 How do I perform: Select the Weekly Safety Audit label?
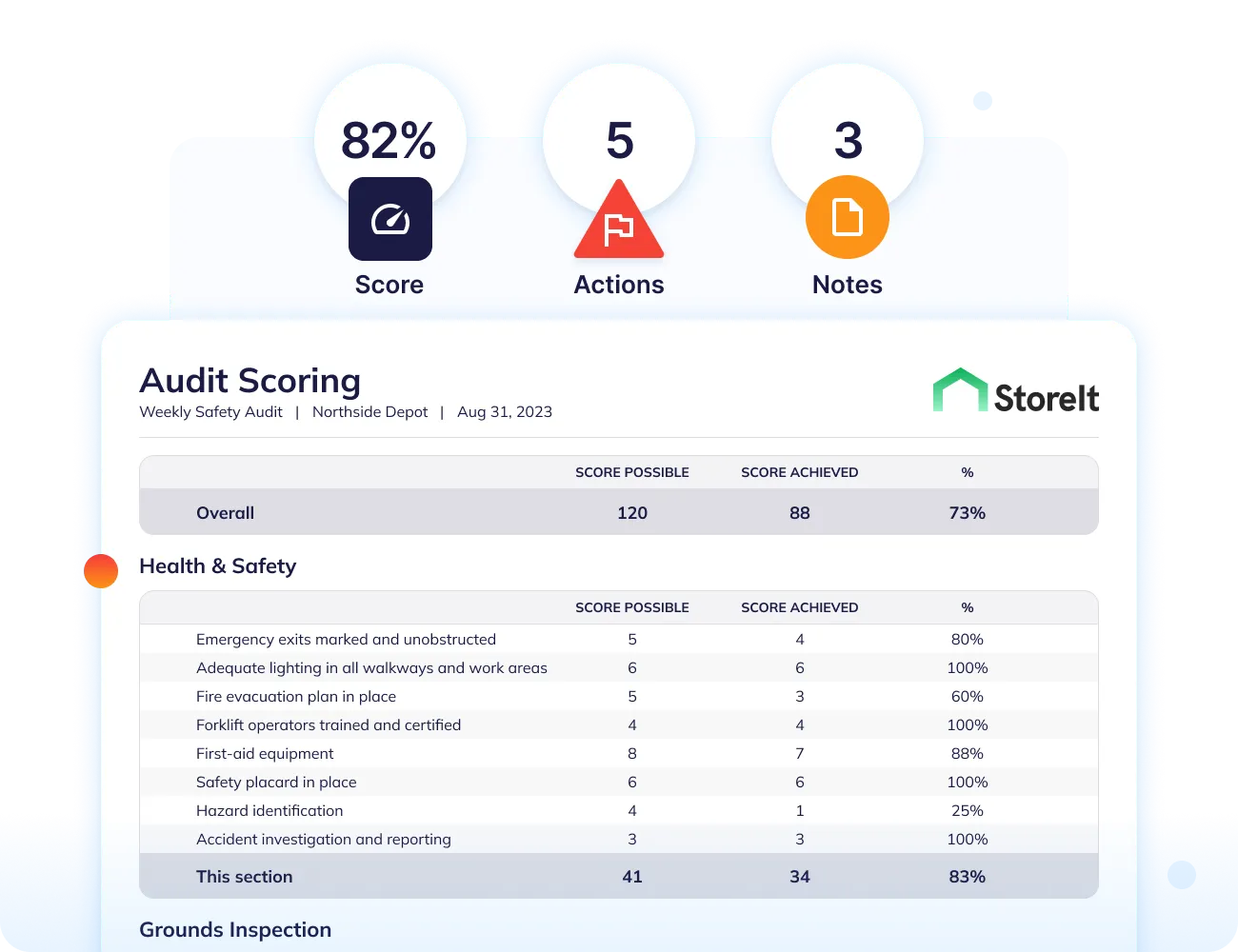[210, 411]
